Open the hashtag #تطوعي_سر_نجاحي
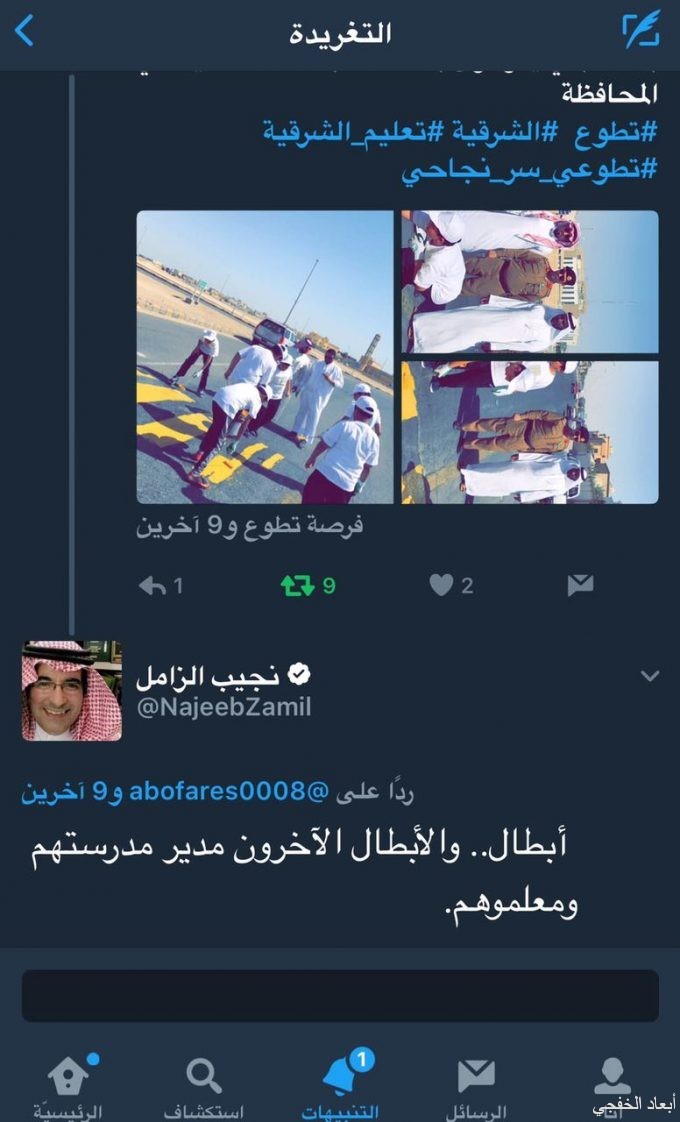The width and height of the screenshot is (680, 1122). click(x=528, y=171)
